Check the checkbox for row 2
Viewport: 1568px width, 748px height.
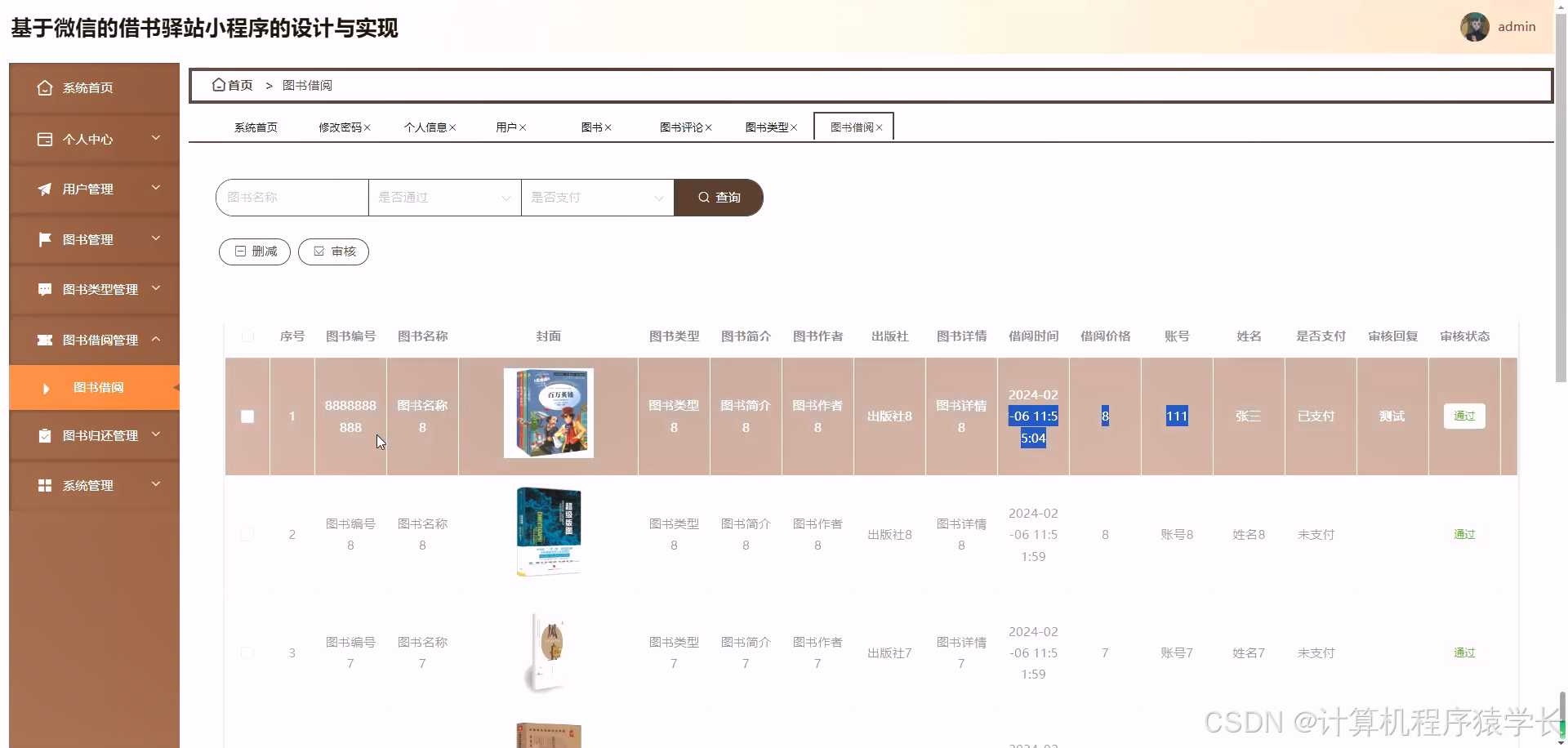coord(247,535)
